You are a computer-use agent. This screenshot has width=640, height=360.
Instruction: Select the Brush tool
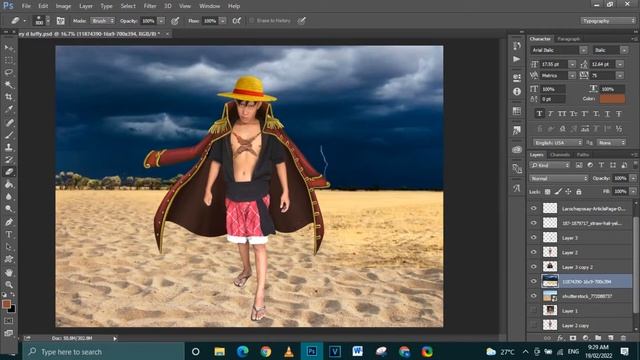coord(9,135)
